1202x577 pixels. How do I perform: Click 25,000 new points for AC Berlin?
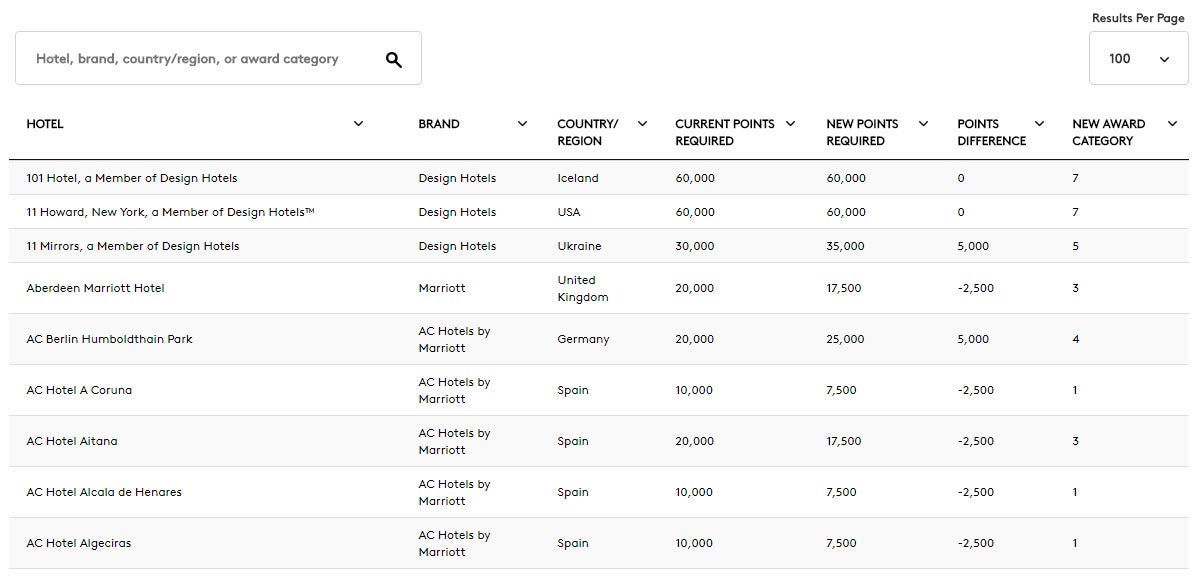846,339
